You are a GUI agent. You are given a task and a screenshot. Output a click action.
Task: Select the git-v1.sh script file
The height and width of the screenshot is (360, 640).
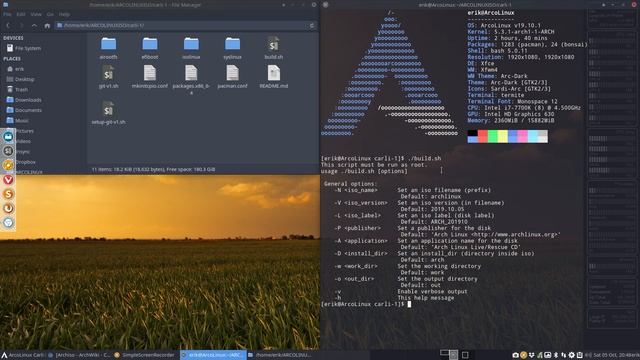109,77
